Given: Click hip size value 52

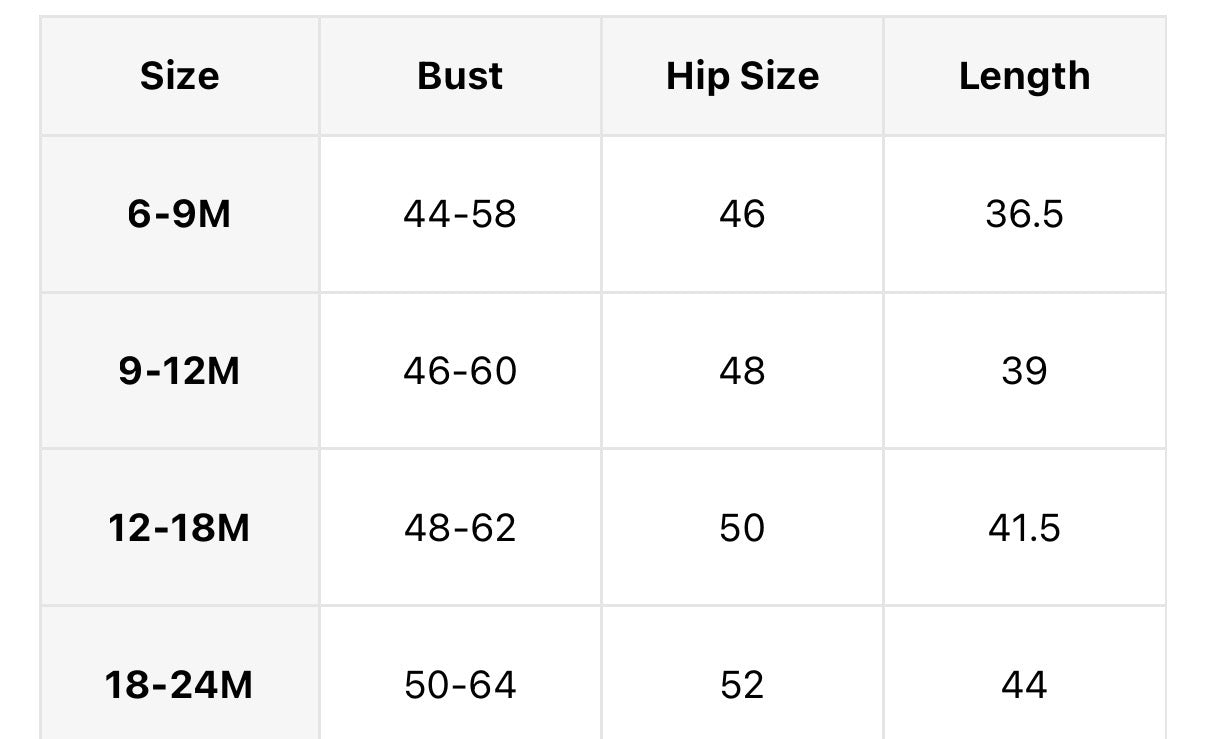Looking at the screenshot, I should [742, 685].
